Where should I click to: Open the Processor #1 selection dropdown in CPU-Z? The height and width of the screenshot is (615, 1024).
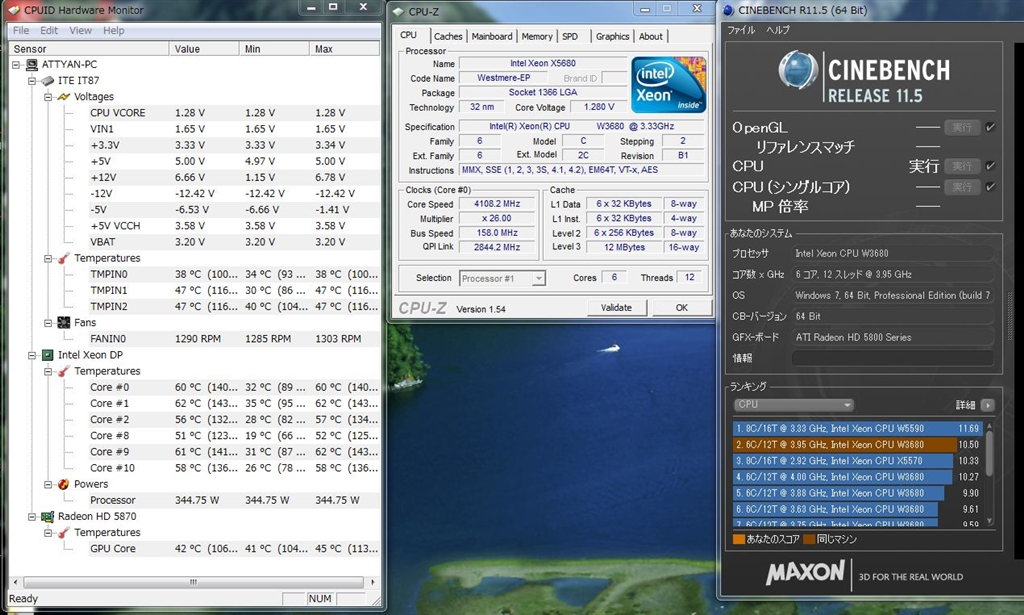click(x=538, y=278)
